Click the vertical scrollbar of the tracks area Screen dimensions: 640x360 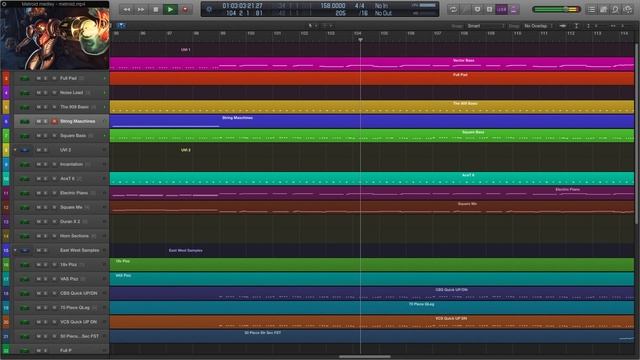[636, 133]
